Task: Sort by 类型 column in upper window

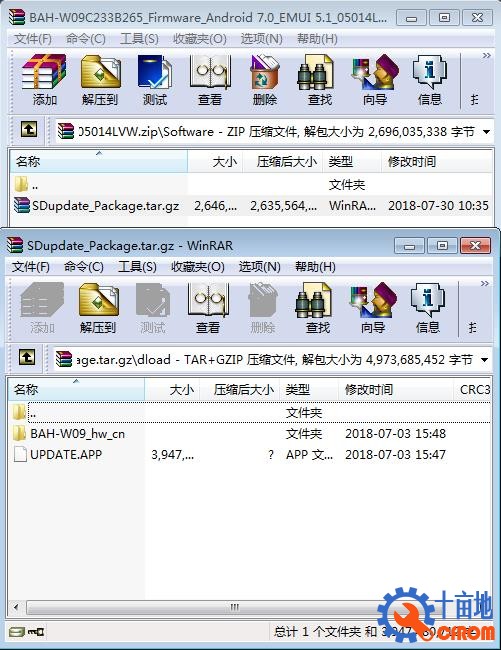Action: [x=352, y=161]
